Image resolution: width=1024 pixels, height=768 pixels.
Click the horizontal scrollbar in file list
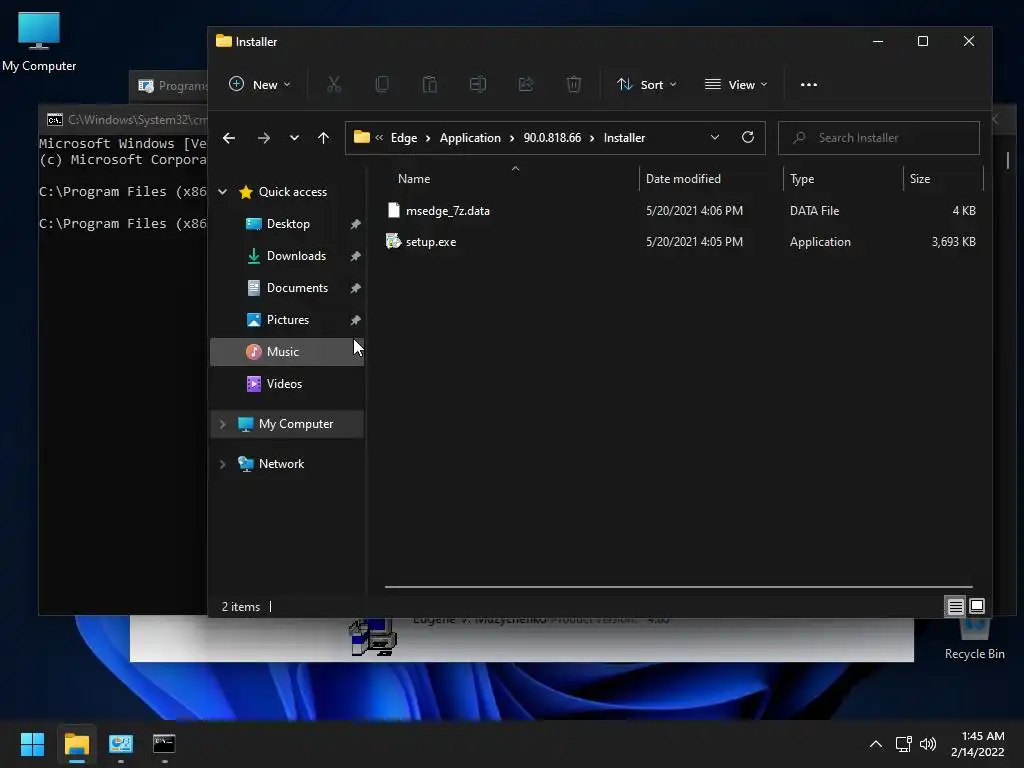tap(679, 586)
